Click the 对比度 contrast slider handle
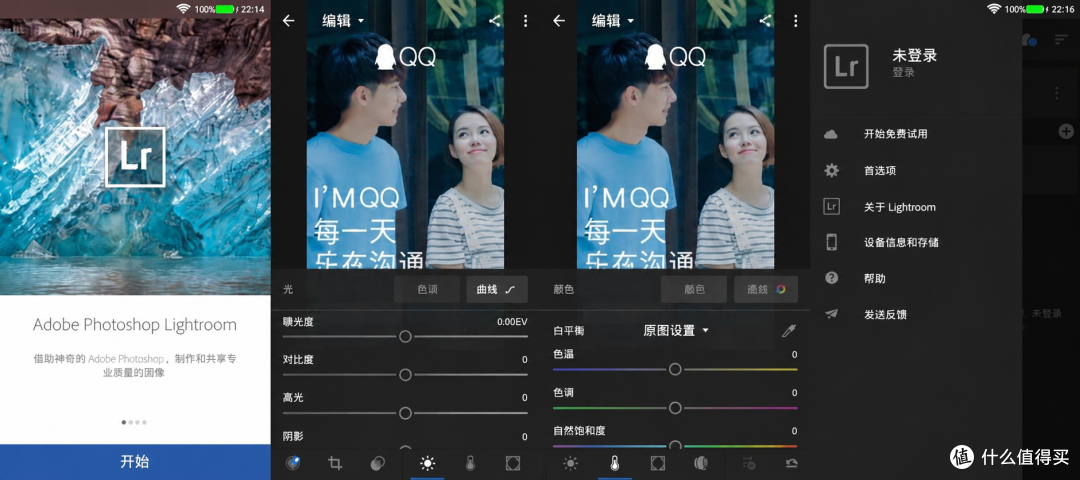This screenshot has width=1080, height=480. (405, 375)
